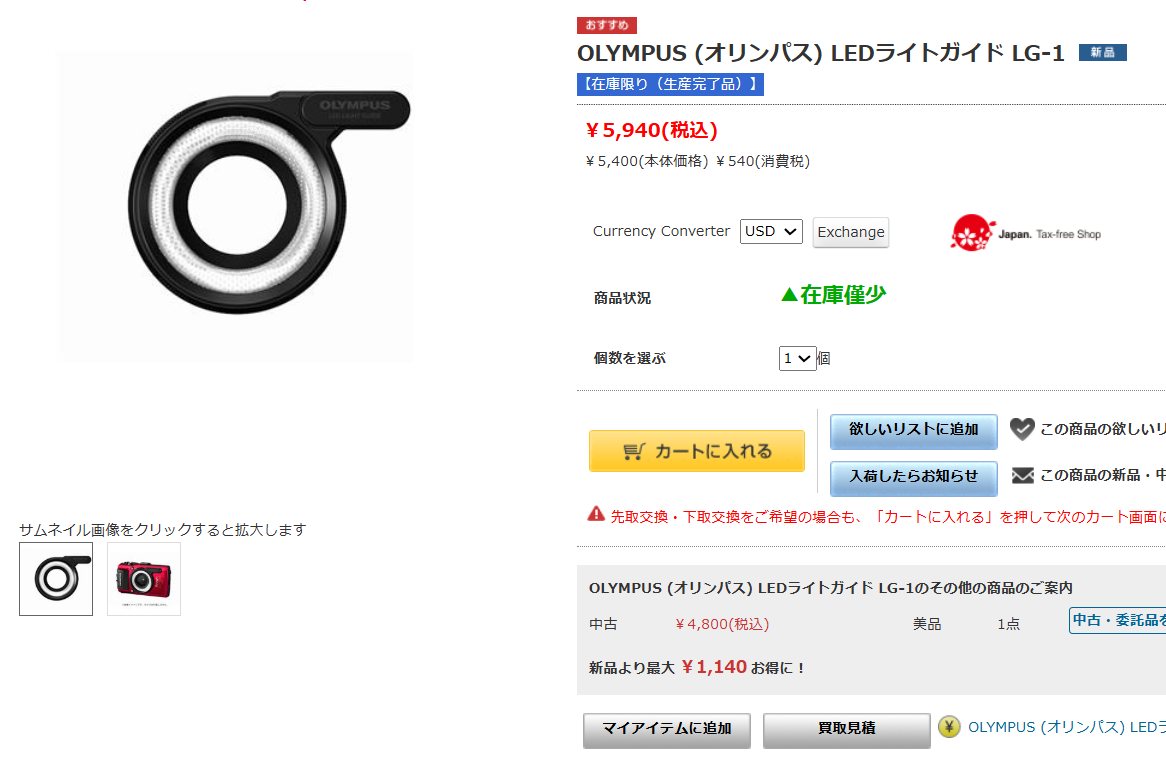Click the yen coin icon

[x=949, y=727]
